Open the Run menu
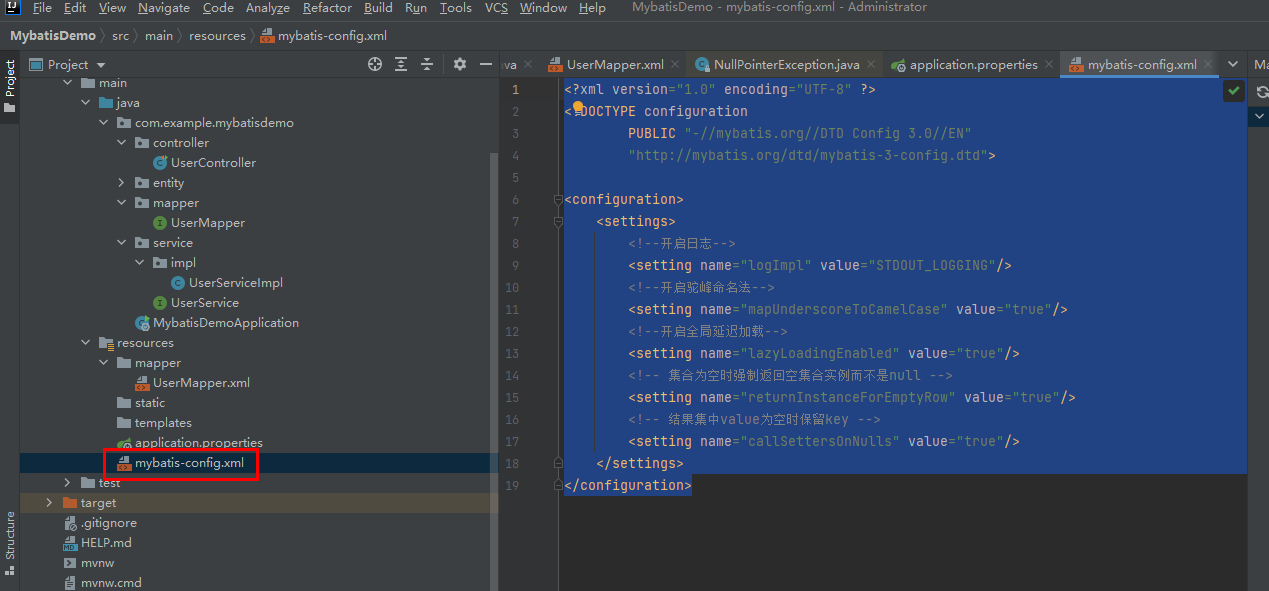 pyautogui.click(x=416, y=7)
